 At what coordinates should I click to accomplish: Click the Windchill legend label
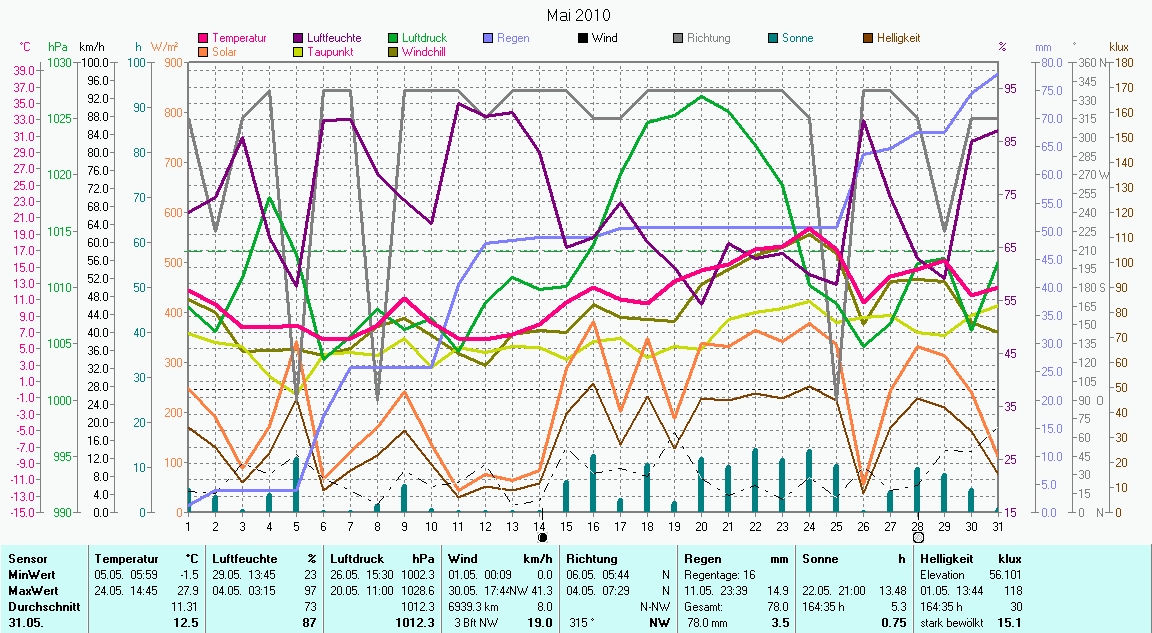(423, 51)
